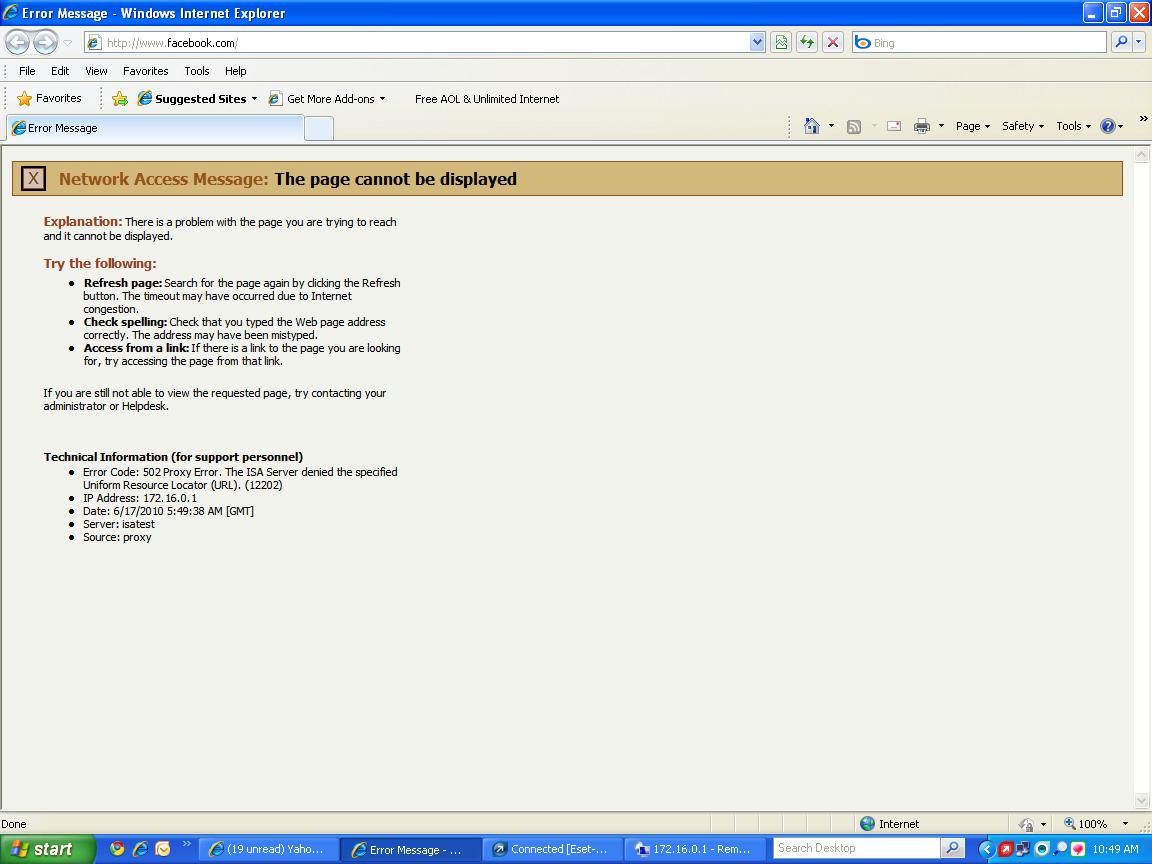1152x864 pixels.
Task: Open the Help menu
Action: click(236, 71)
